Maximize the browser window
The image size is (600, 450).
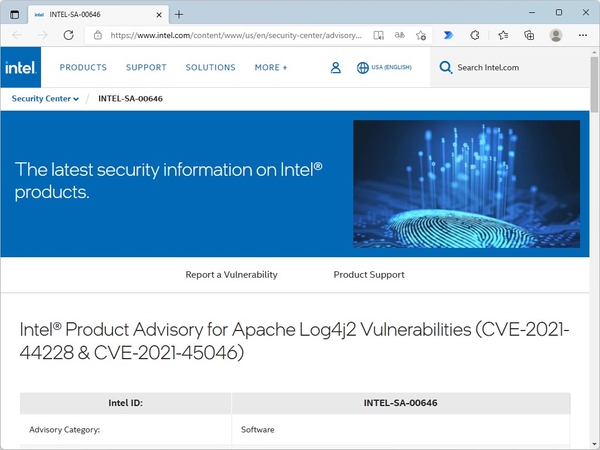click(x=559, y=13)
